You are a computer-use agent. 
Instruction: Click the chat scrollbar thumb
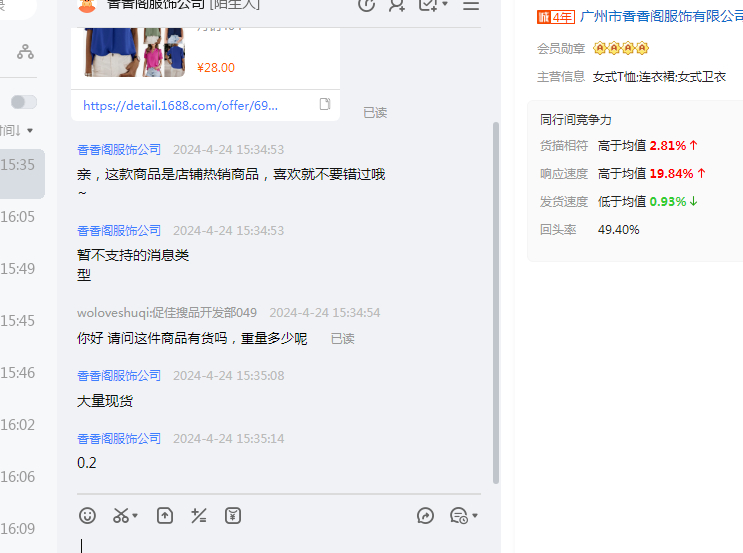pos(496,303)
